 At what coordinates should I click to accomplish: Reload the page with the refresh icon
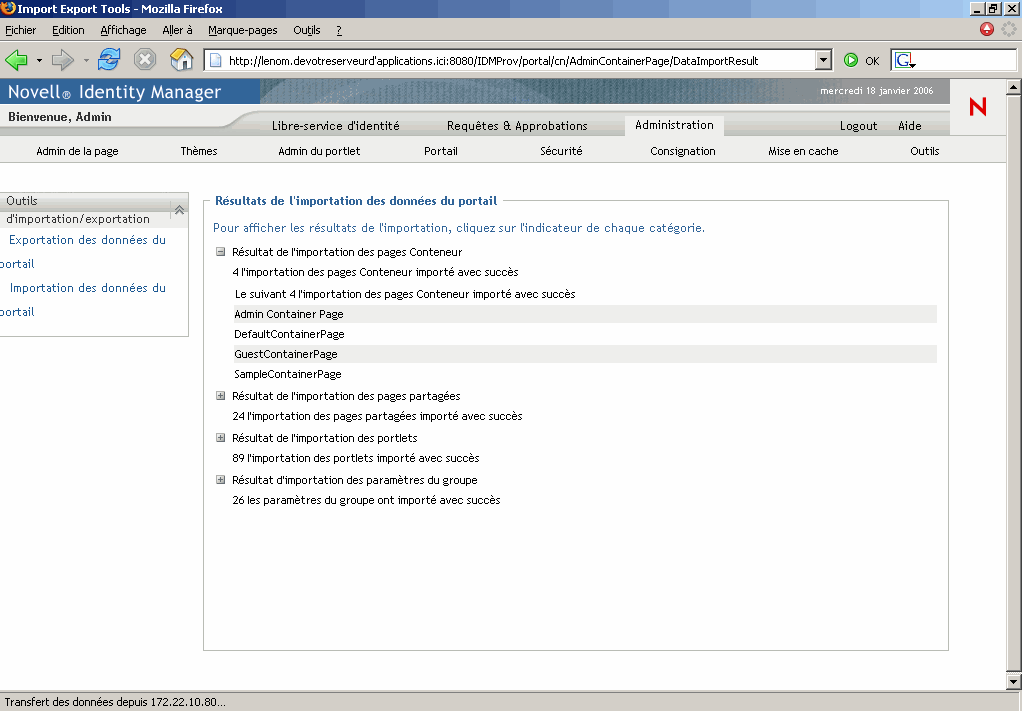[x=109, y=60]
